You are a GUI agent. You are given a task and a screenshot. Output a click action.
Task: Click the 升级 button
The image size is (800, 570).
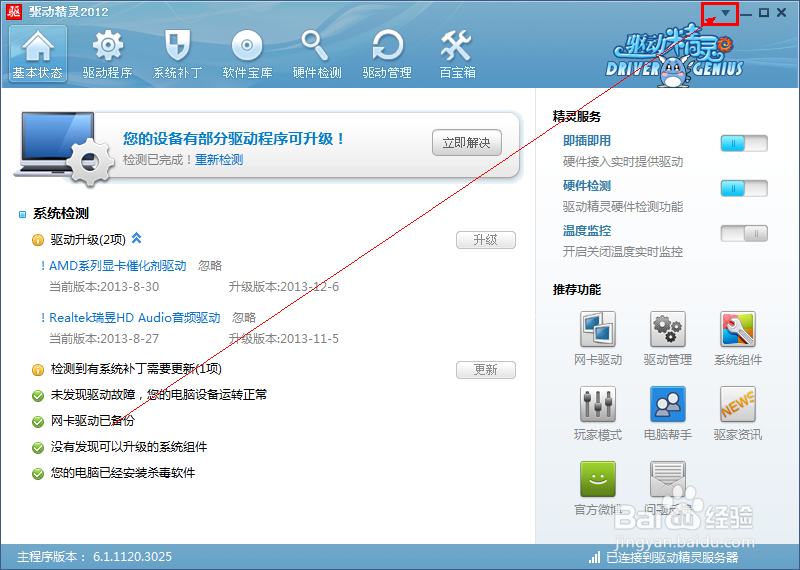[485, 240]
